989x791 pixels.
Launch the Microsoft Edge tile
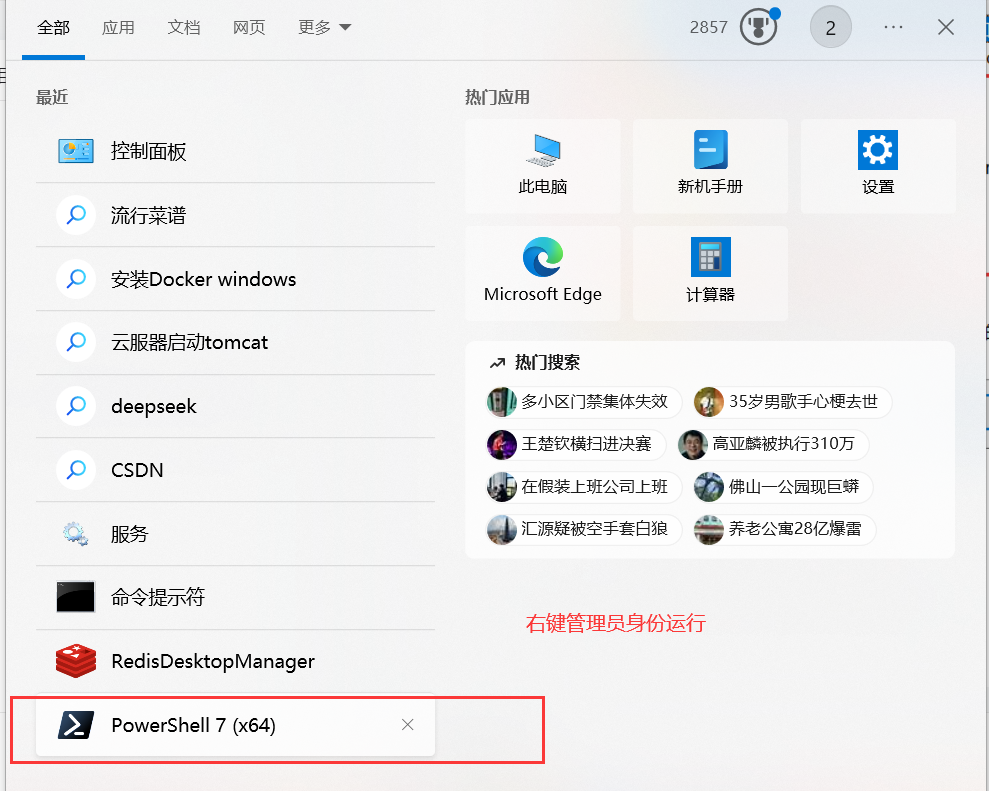pyautogui.click(x=542, y=273)
